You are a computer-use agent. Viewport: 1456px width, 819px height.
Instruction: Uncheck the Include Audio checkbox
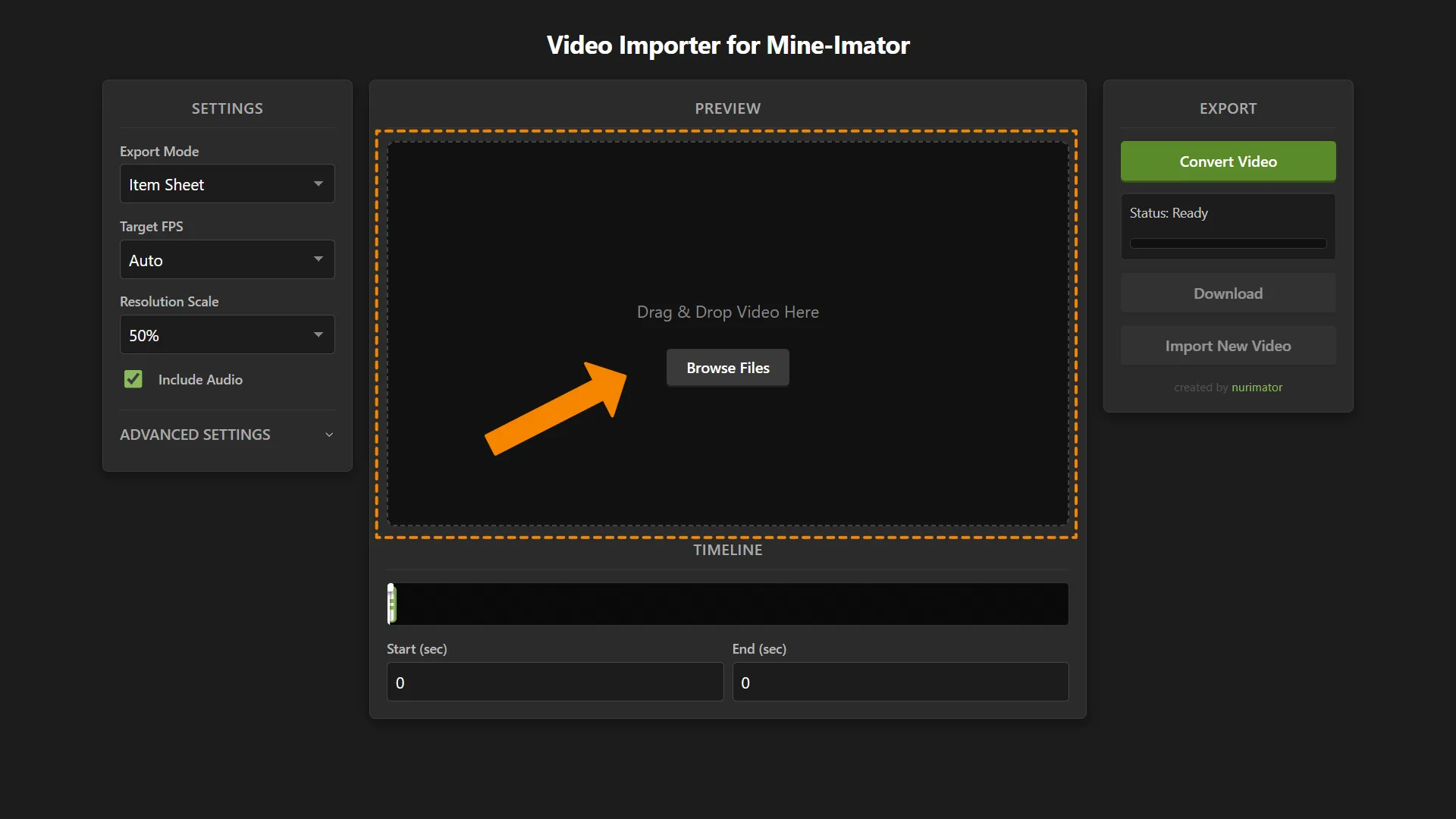pyautogui.click(x=133, y=379)
